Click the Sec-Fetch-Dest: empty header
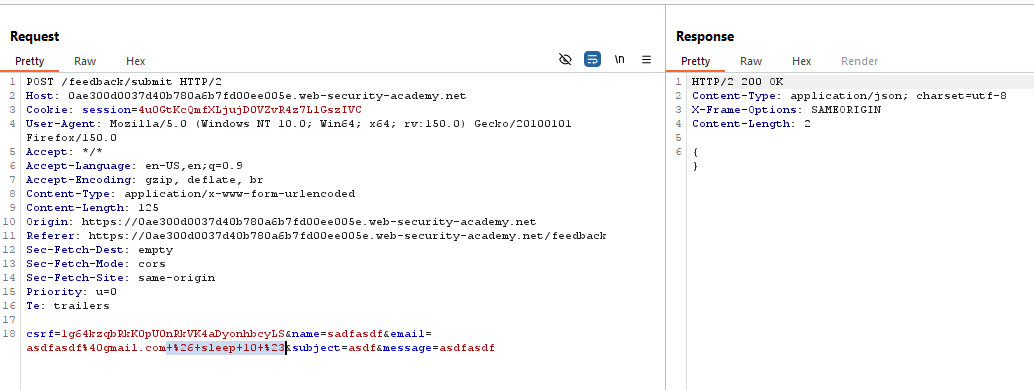The width and height of the screenshot is (1034, 390). [x=100, y=249]
